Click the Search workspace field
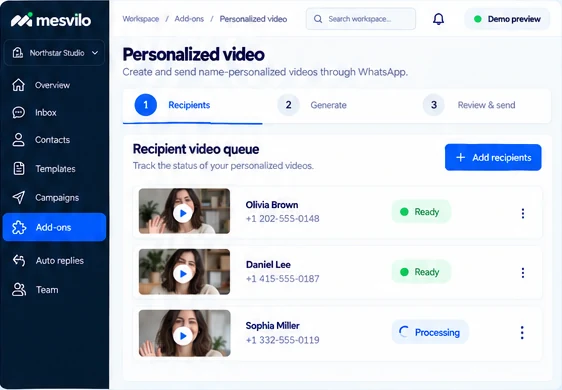 [x=361, y=19]
